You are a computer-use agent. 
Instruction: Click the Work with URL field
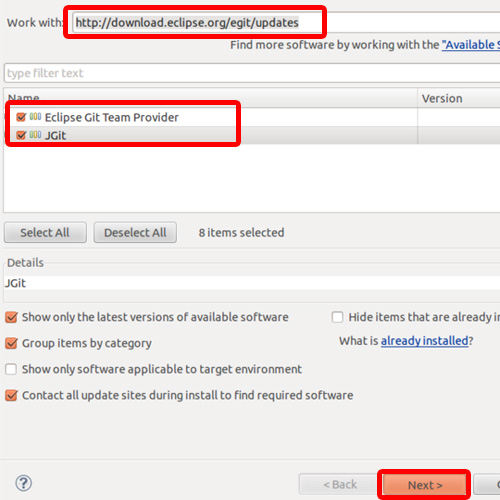tap(286, 23)
